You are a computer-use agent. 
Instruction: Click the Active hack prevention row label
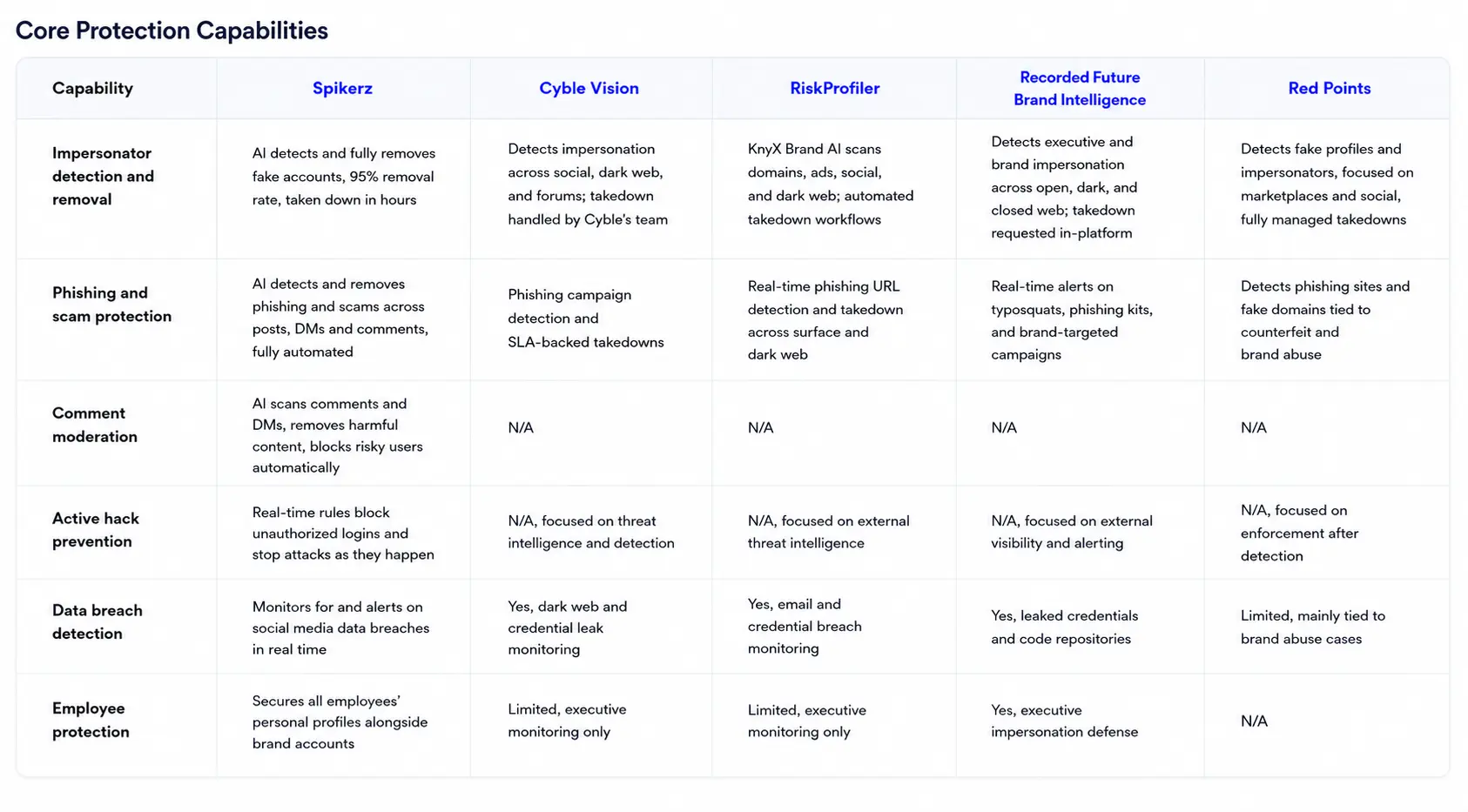click(x=95, y=529)
